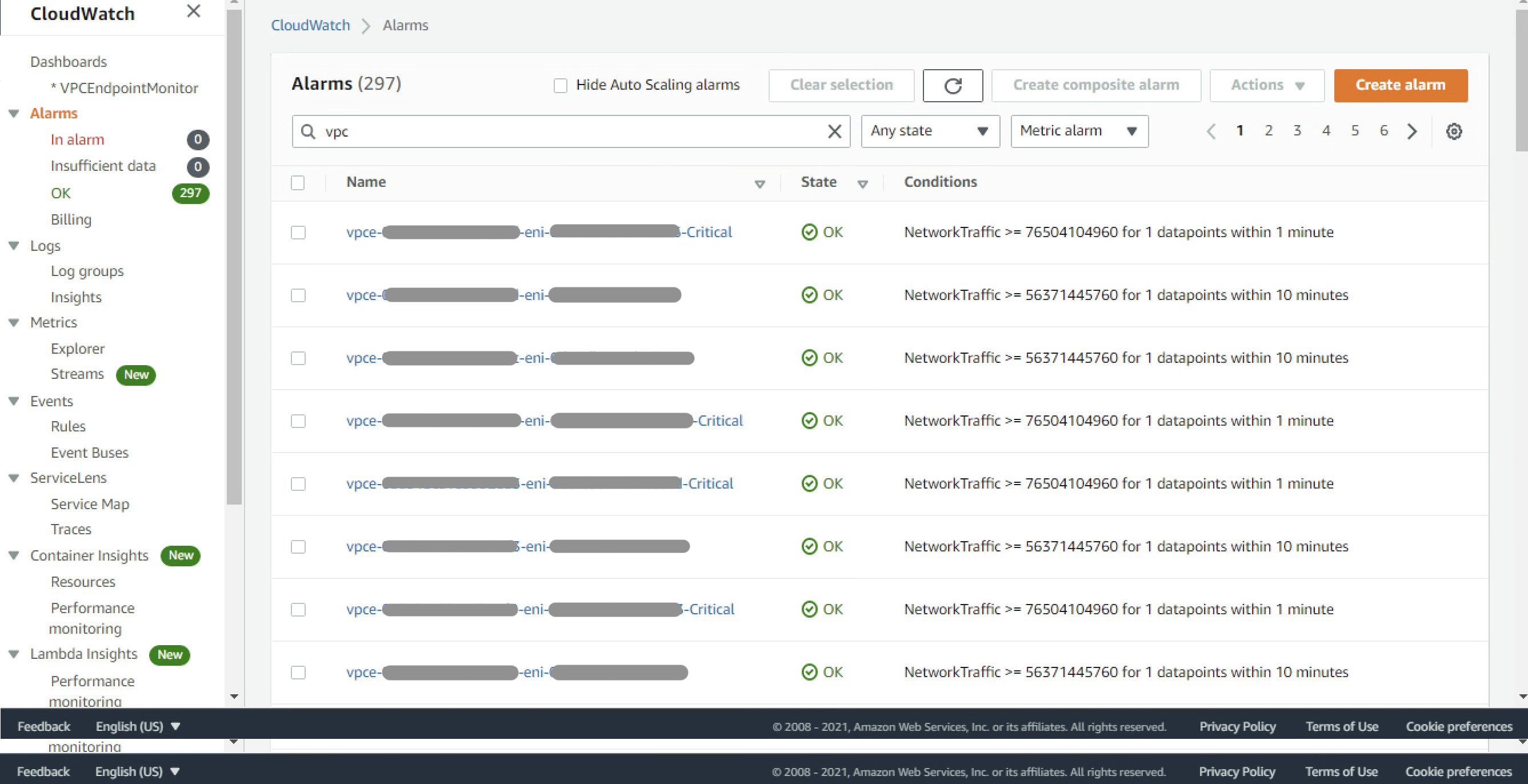Jump to alarms page 4
This screenshot has width=1528, height=784.
pyautogui.click(x=1326, y=131)
